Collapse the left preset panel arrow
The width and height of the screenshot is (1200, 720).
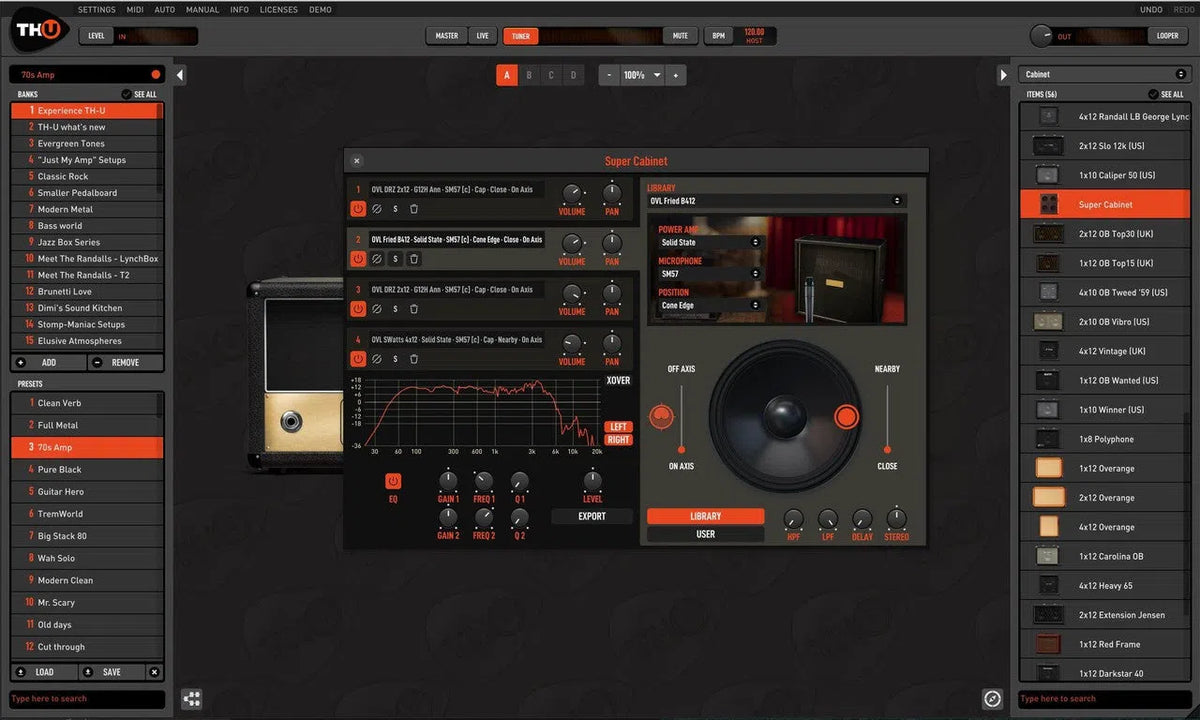pos(180,75)
